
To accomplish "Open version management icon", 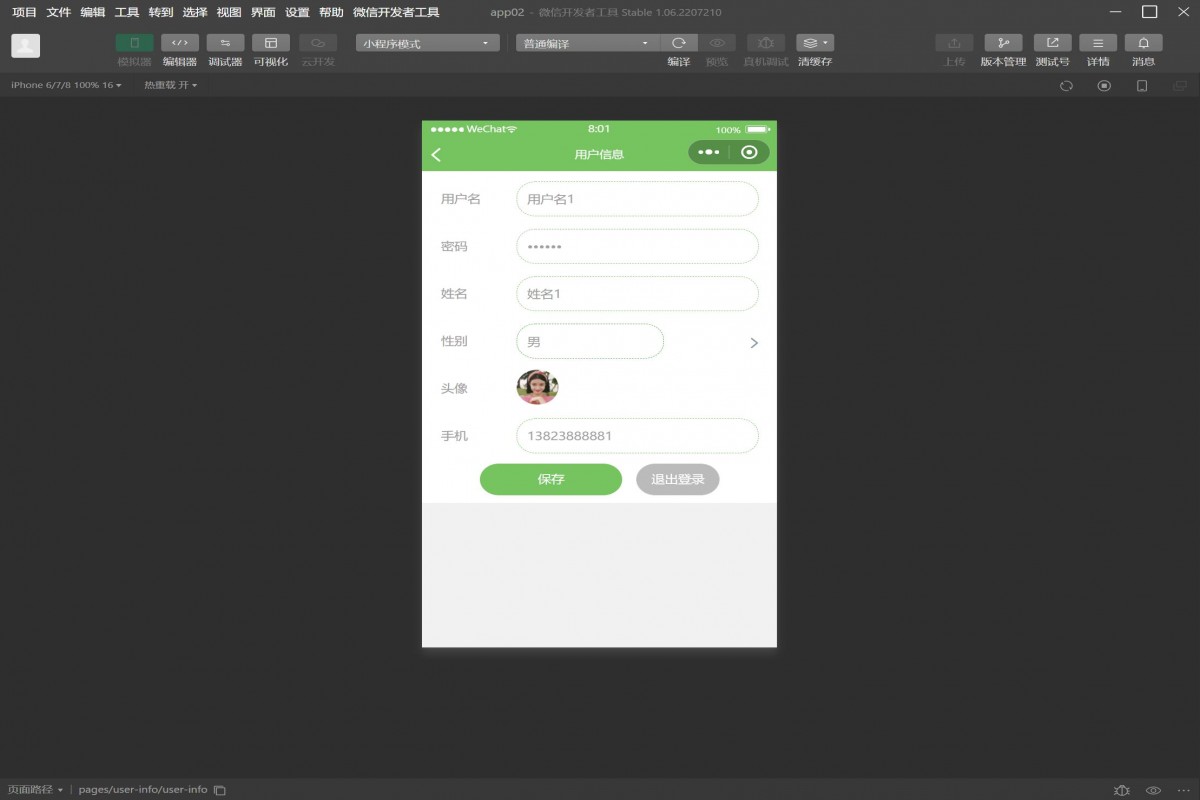I will (x=1003, y=43).
